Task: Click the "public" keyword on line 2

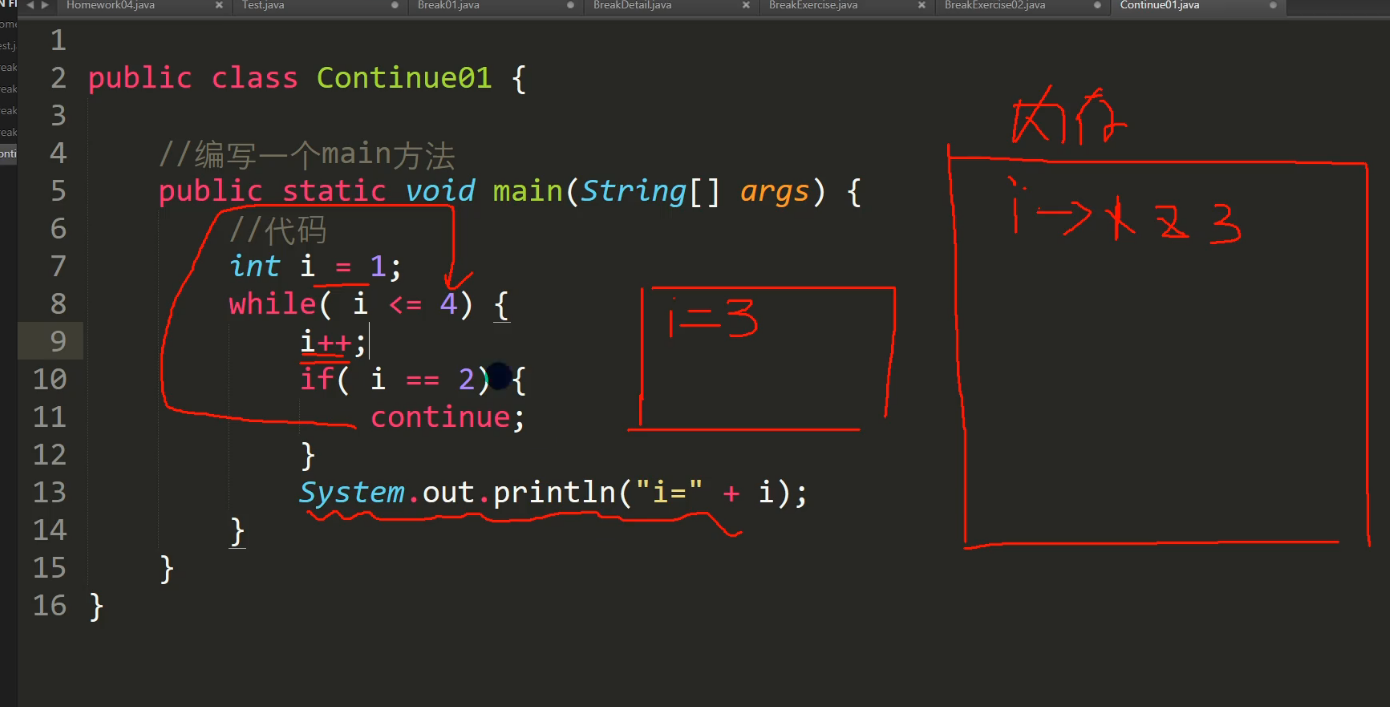Action: click(140, 79)
